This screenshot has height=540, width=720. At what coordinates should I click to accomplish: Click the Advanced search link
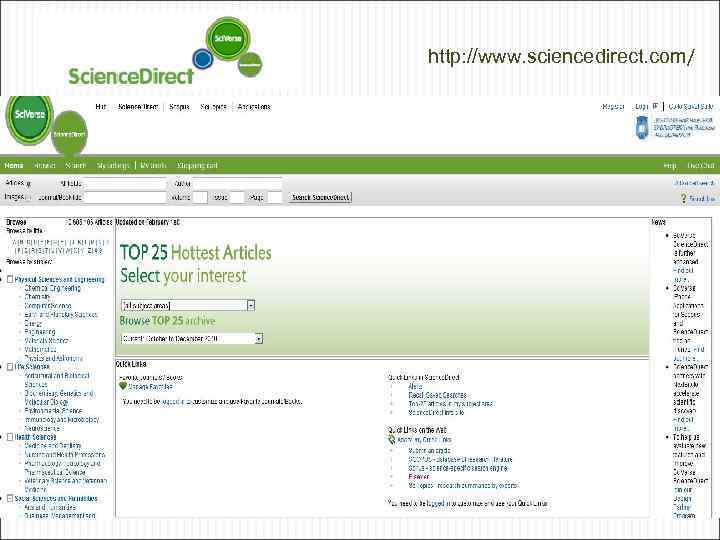(695, 183)
